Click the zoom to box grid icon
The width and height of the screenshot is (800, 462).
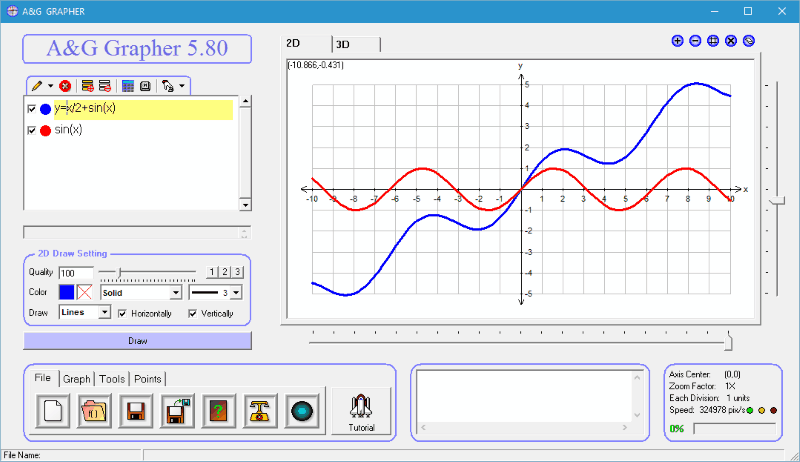pyautogui.click(x=713, y=41)
